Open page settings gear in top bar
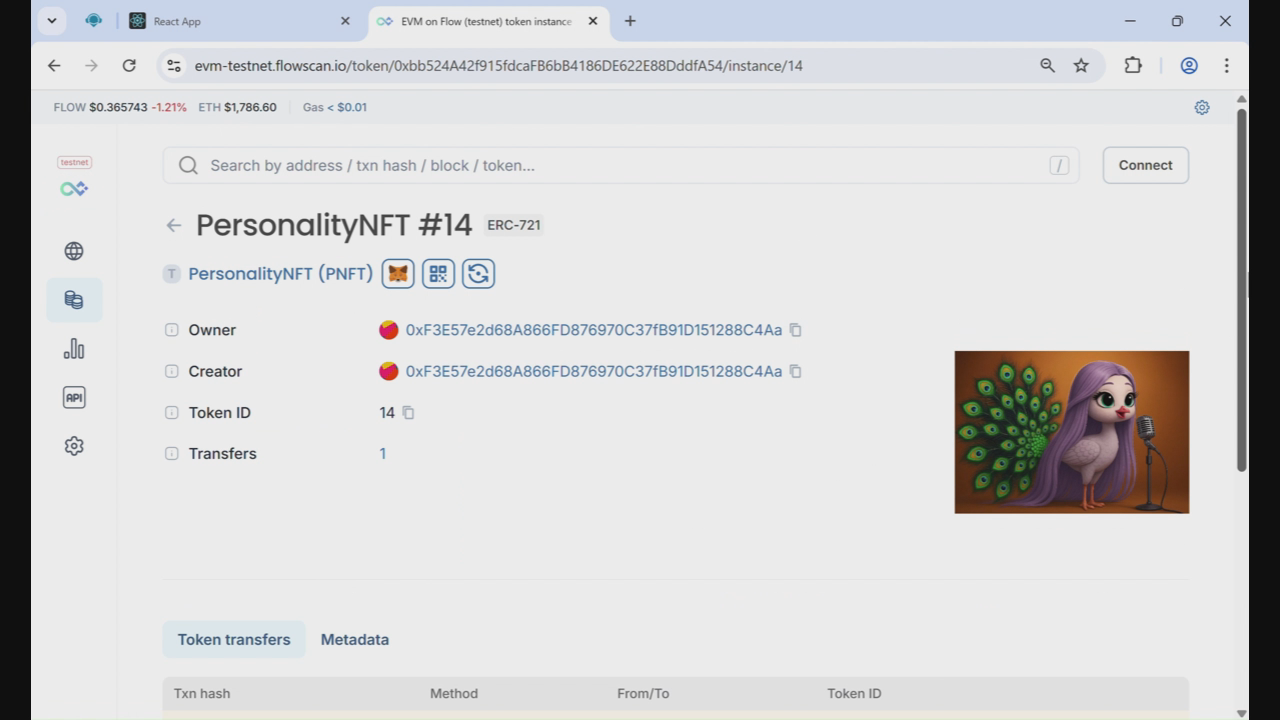Viewport: 1280px width, 720px height. pos(1202,107)
